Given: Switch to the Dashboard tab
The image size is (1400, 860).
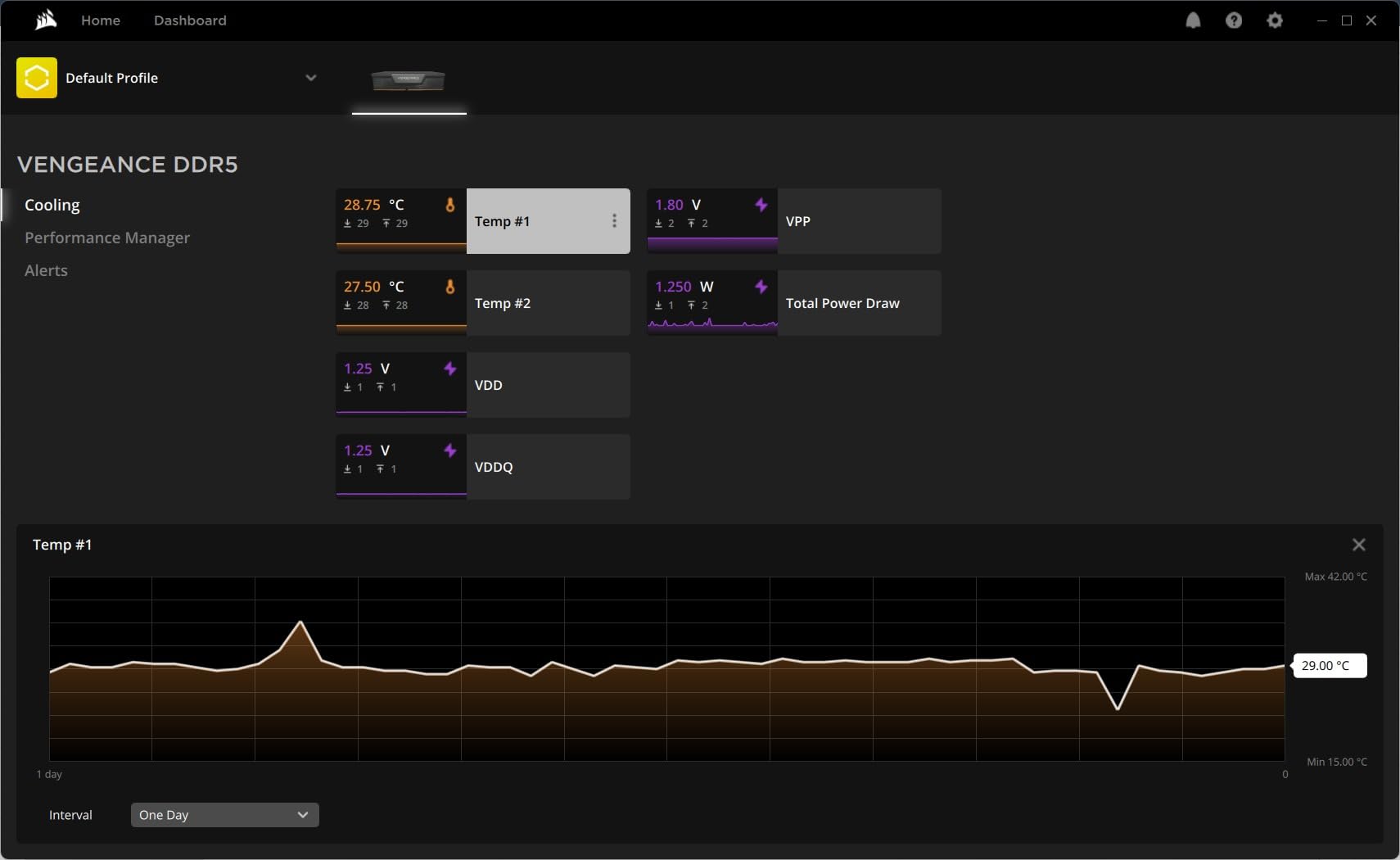Looking at the screenshot, I should point(190,20).
